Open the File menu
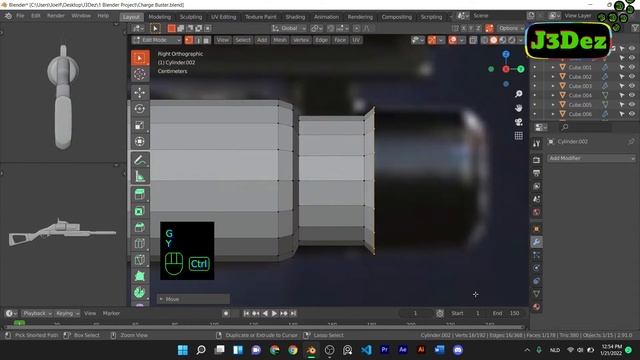The image size is (640, 360). (x=20, y=16)
